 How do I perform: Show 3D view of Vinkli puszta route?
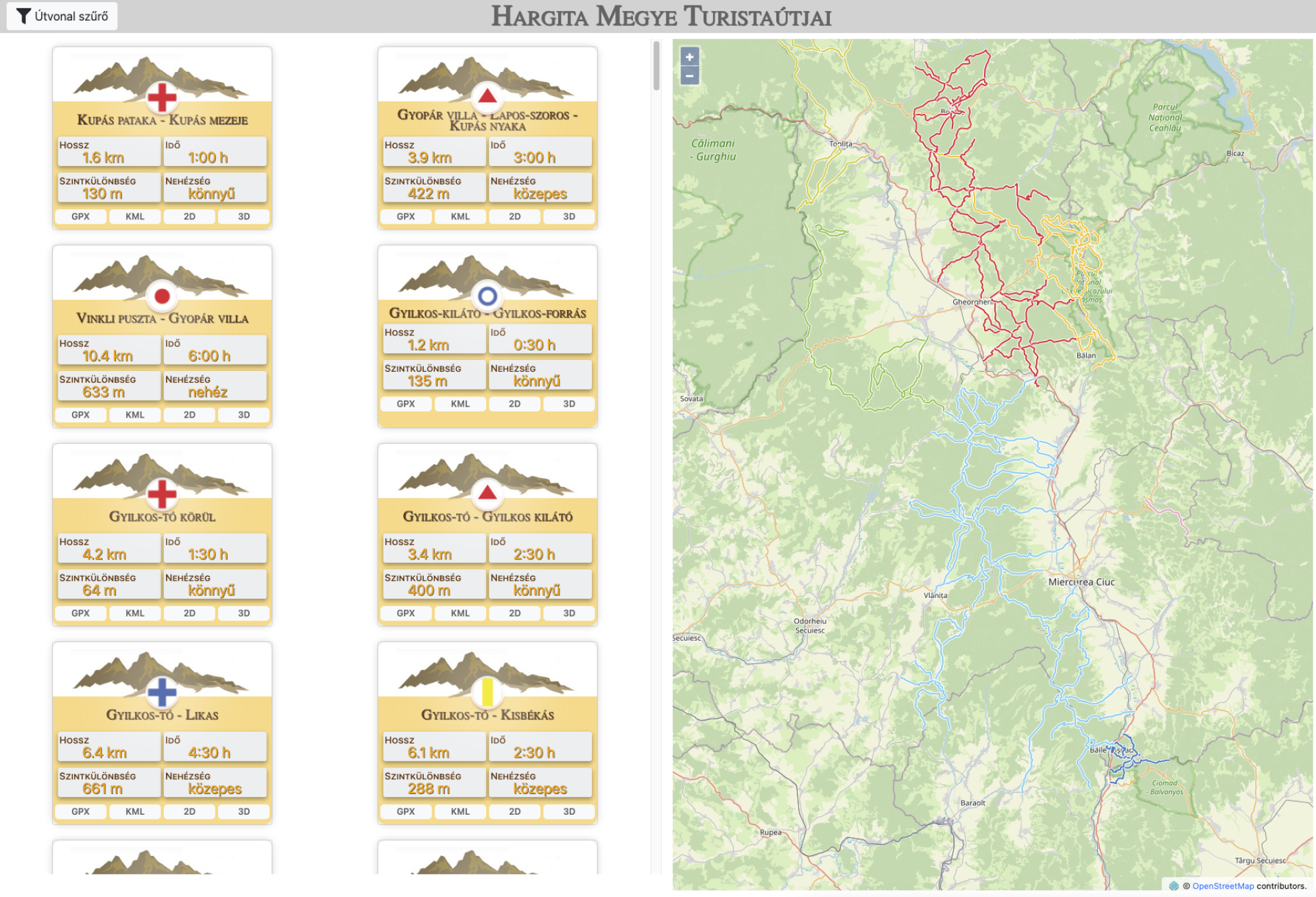(x=243, y=415)
